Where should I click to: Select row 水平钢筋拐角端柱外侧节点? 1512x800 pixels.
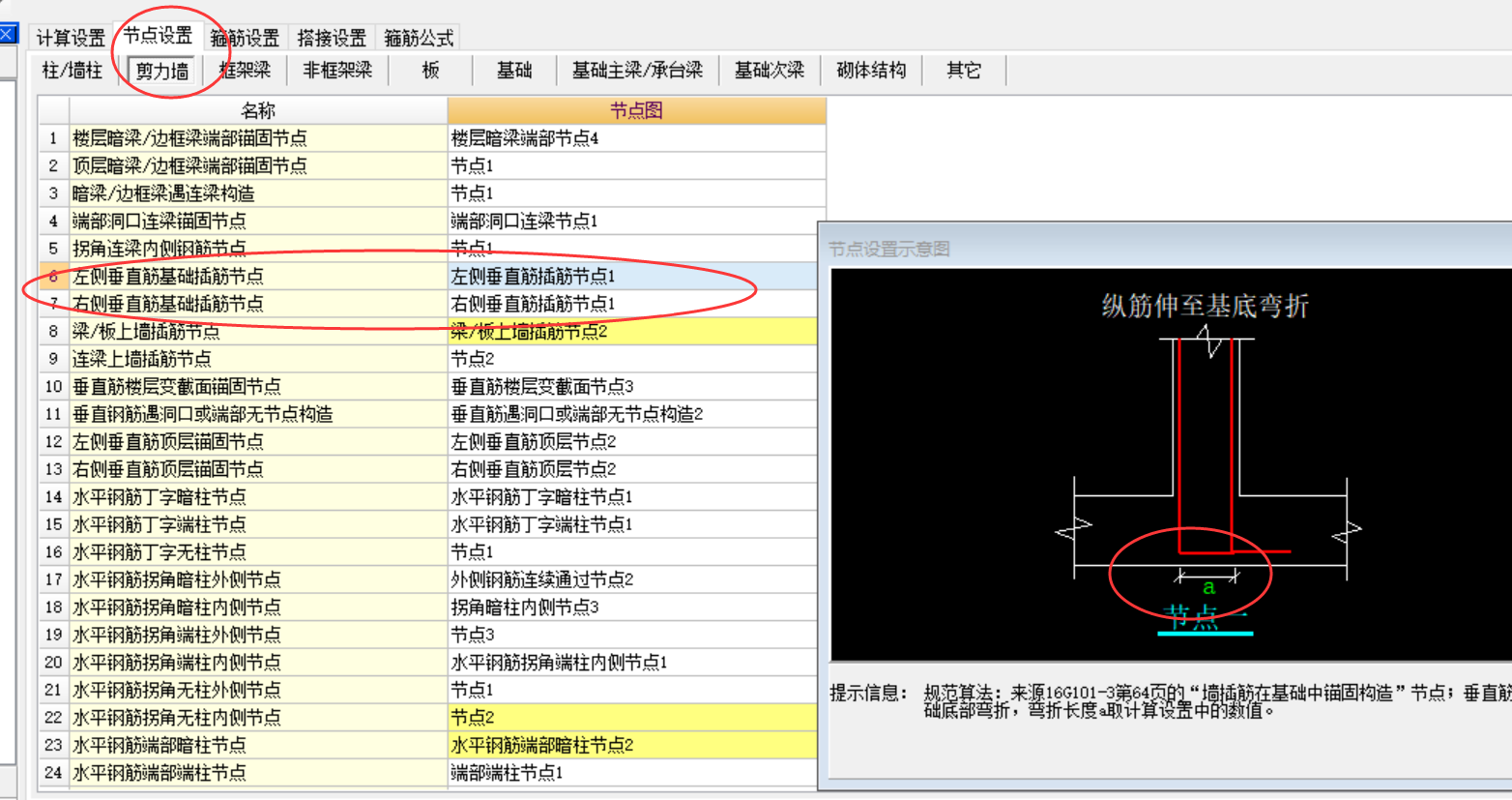point(258,635)
